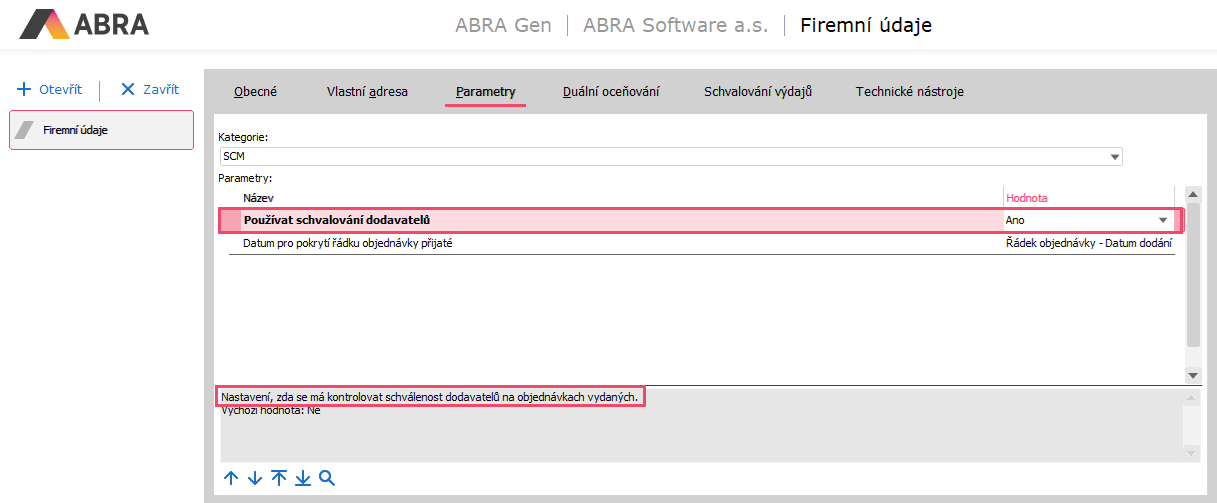Image resolution: width=1217 pixels, height=503 pixels.
Task: Jump to first parameter with the top-arrow icon
Action: 279,478
